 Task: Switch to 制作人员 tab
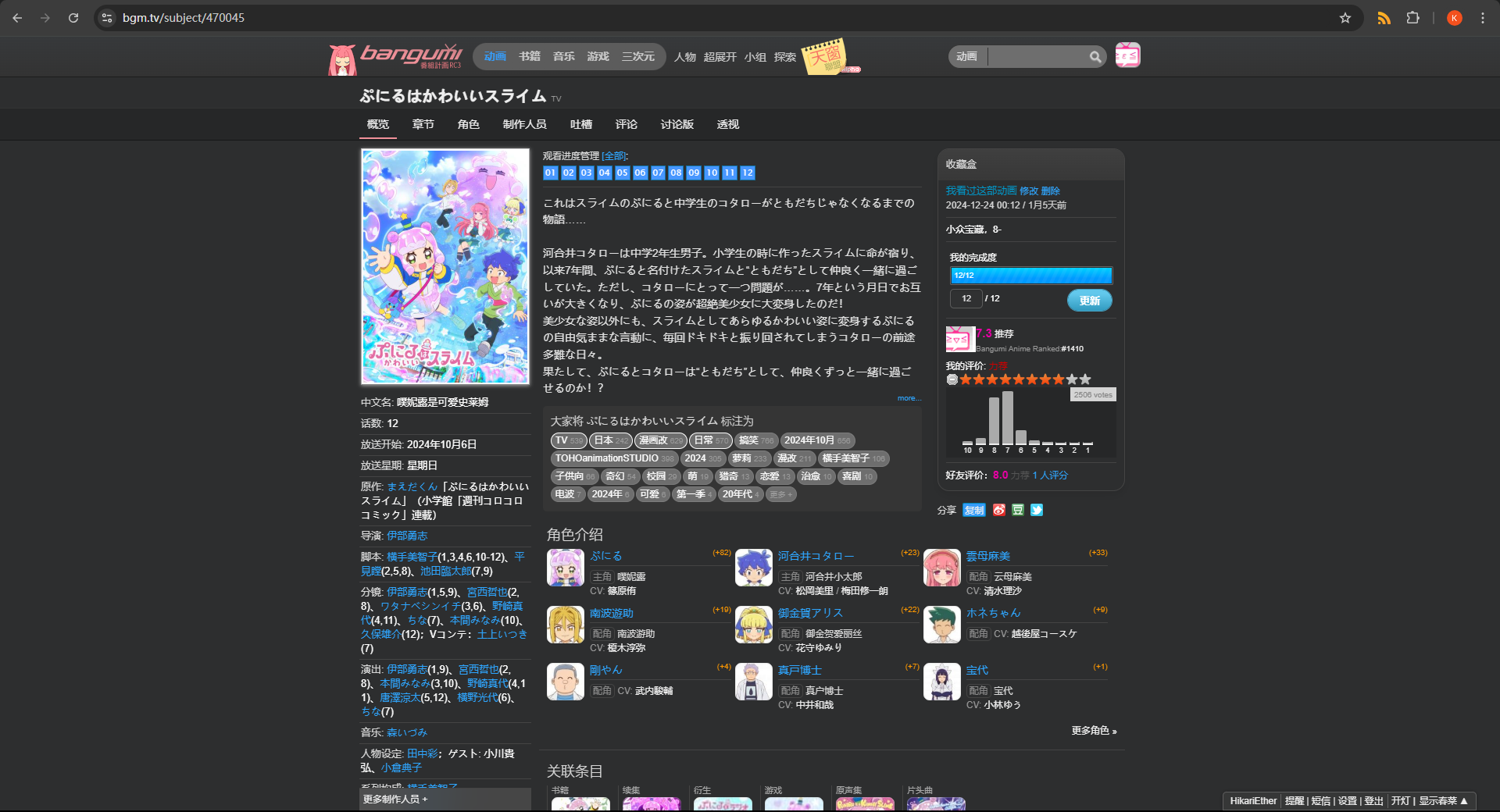click(525, 124)
